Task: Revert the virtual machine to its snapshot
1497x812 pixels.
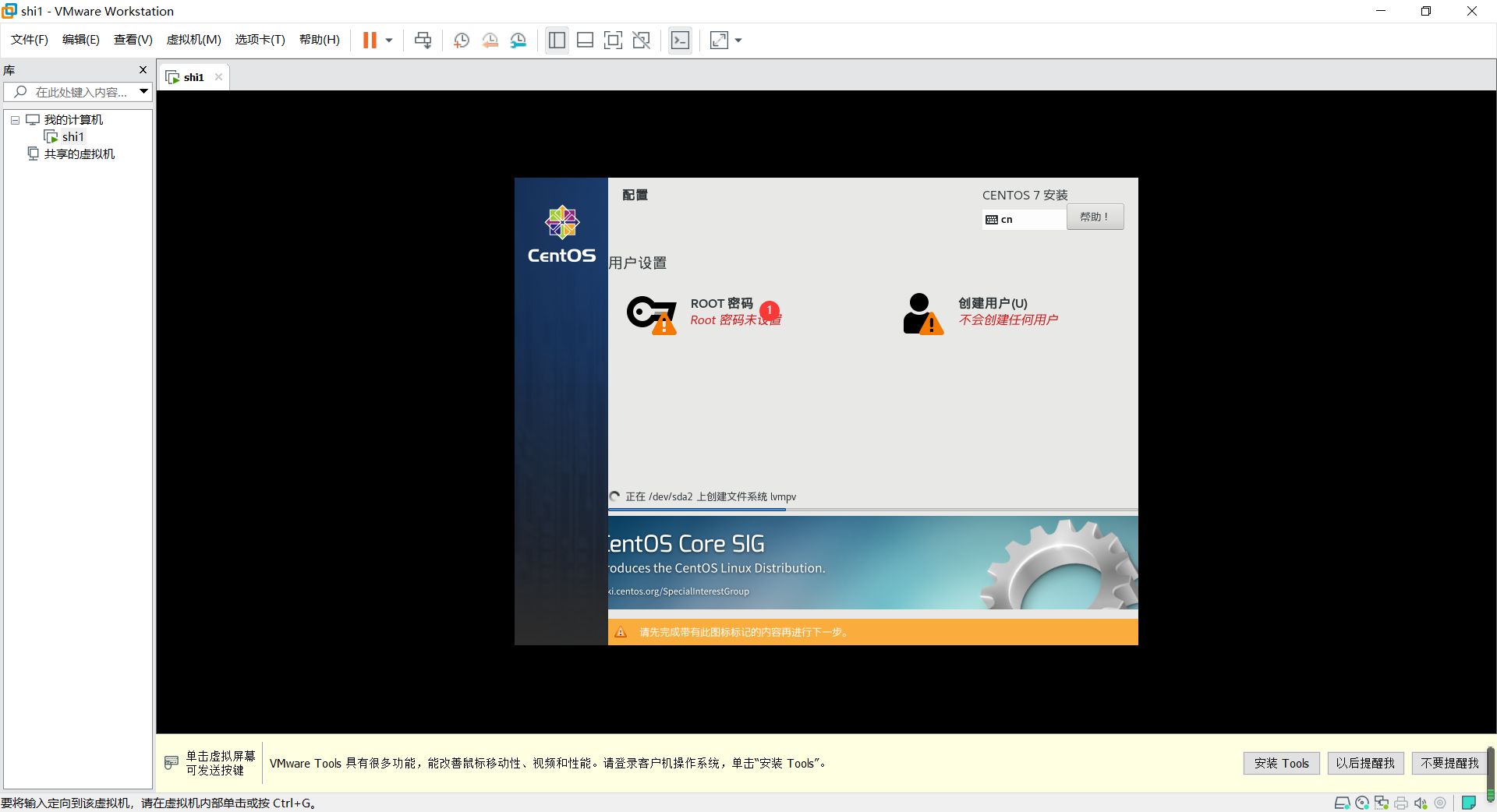Action: coord(490,41)
